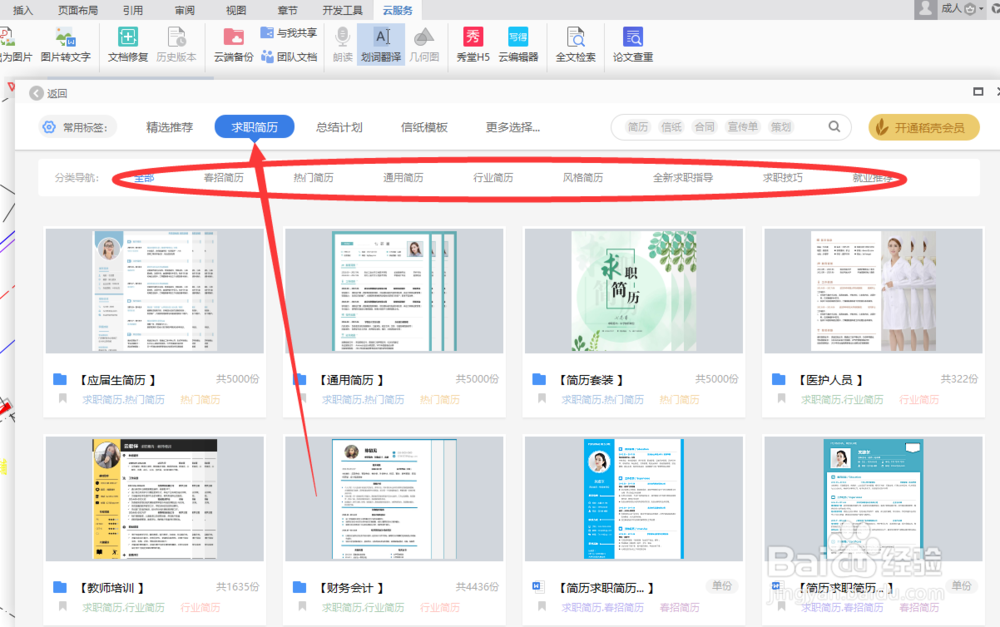The height and width of the screenshot is (627, 1000).
Task: Launch 云端备份 cloud backup
Action: [x=234, y=45]
